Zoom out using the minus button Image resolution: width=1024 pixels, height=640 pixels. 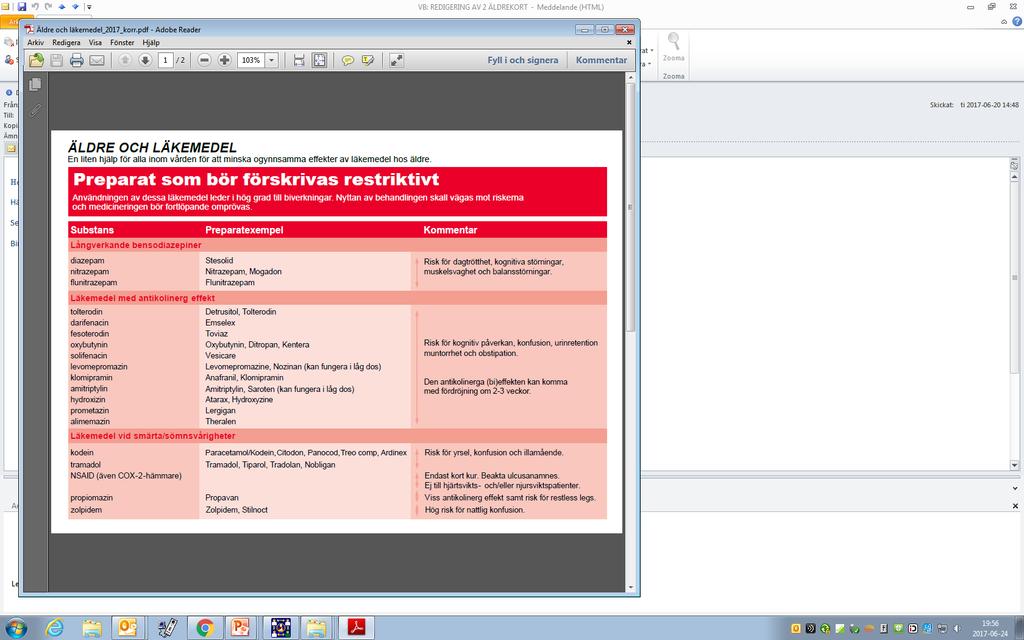(x=204, y=60)
